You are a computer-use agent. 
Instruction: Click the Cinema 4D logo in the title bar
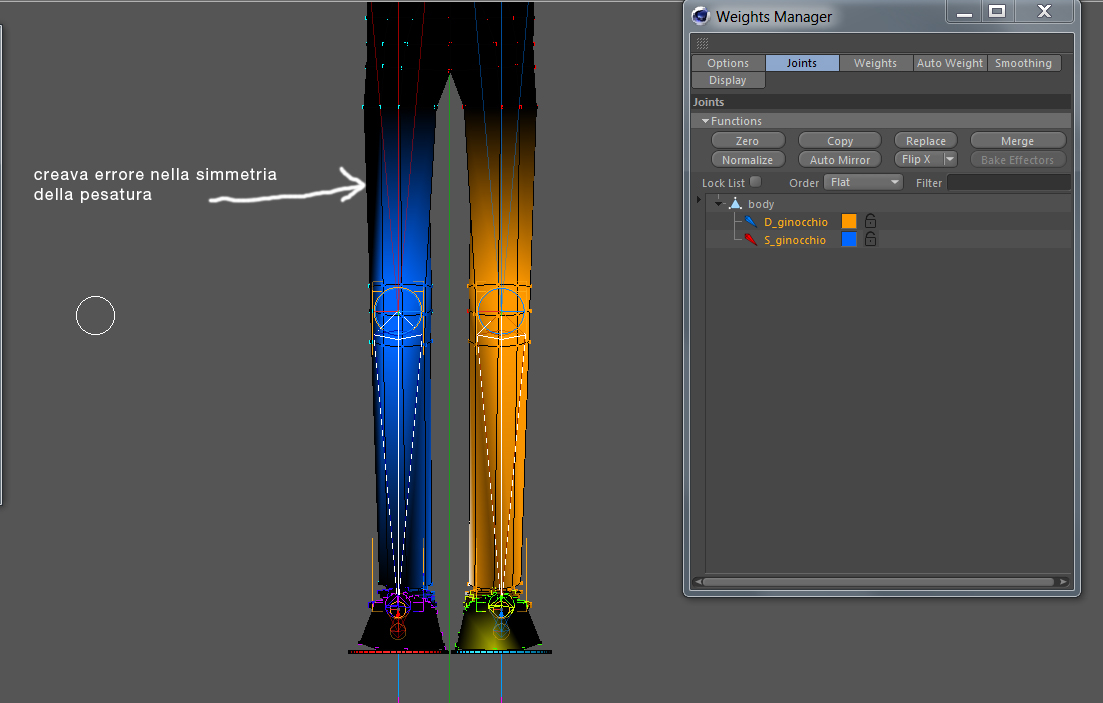[700, 15]
